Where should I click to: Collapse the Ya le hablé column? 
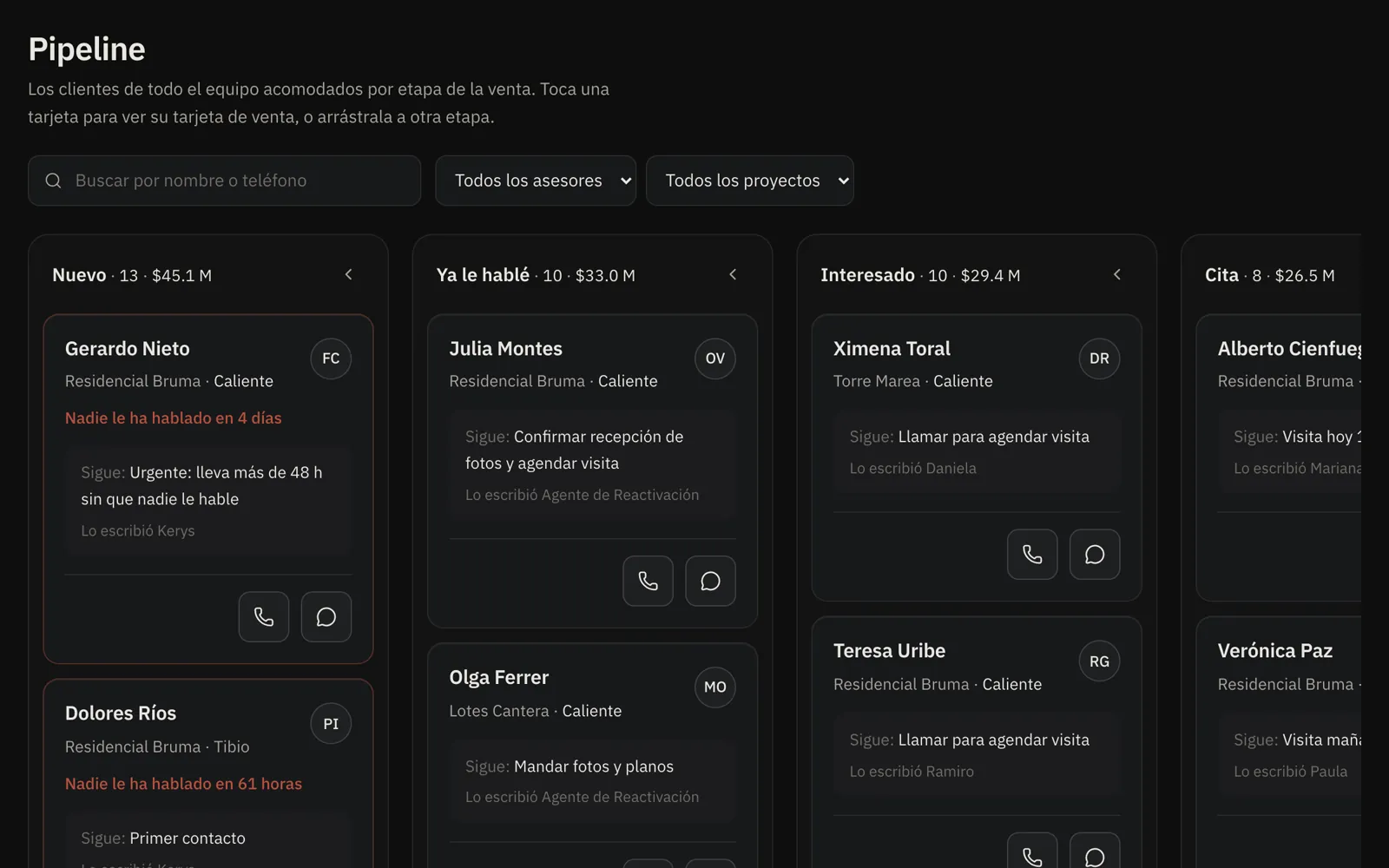[x=733, y=274]
